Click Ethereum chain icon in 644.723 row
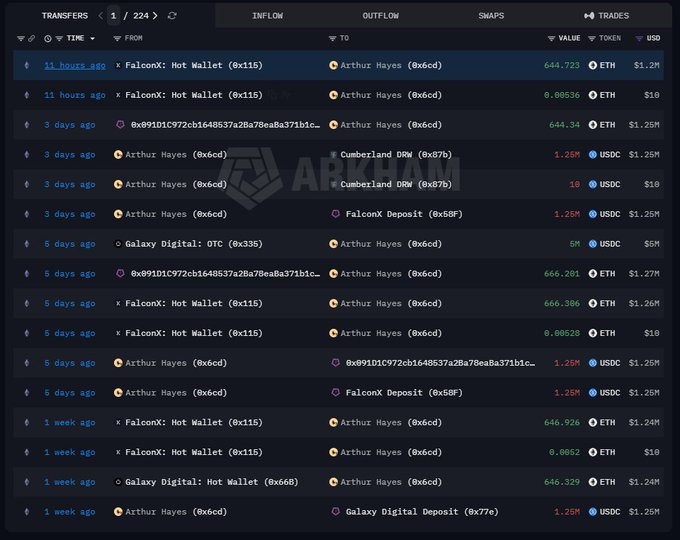Viewport: 680px width, 540px height. (x=27, y=65)
